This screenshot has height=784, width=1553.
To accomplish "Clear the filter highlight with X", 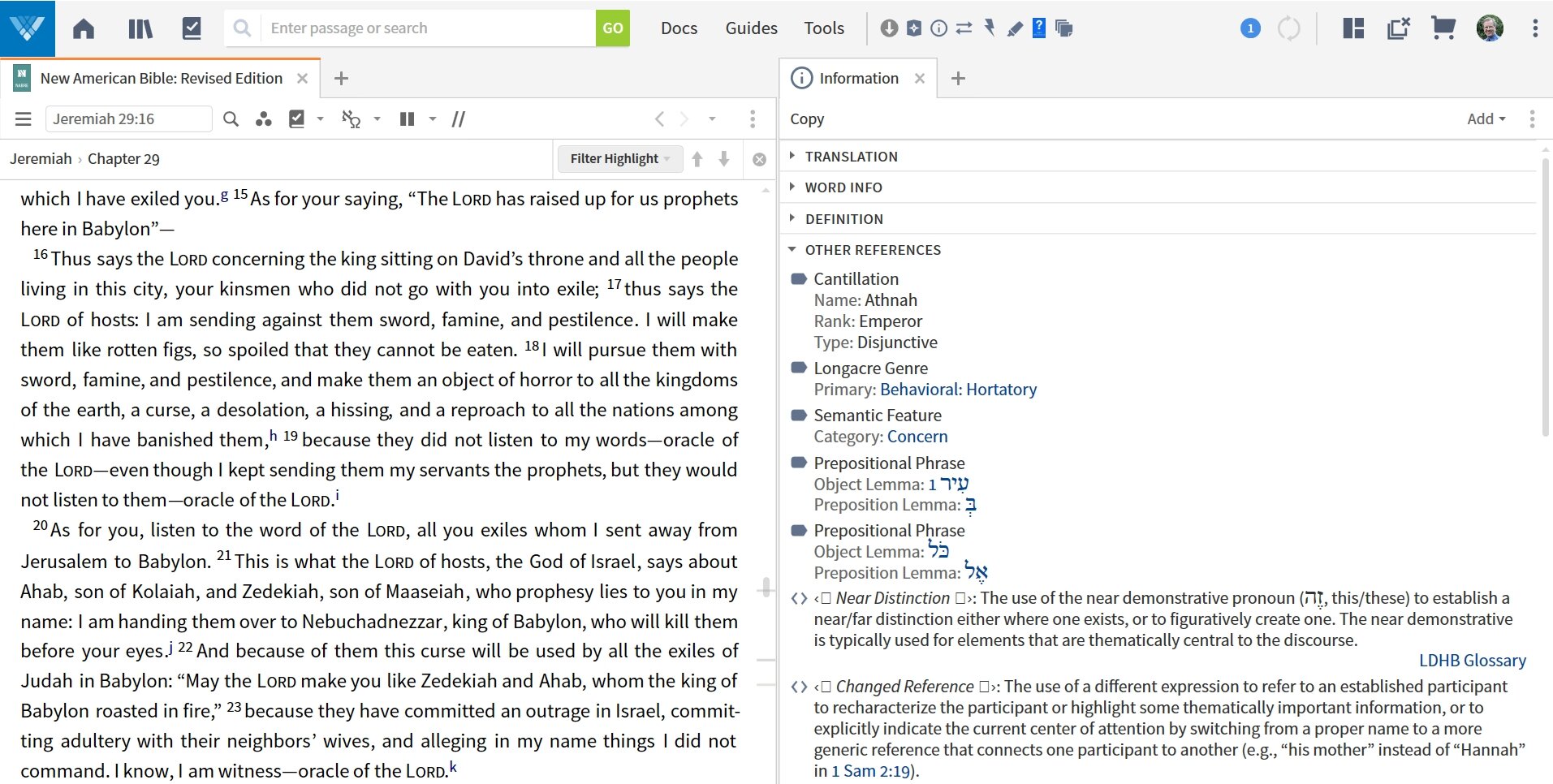I will 760,160.
